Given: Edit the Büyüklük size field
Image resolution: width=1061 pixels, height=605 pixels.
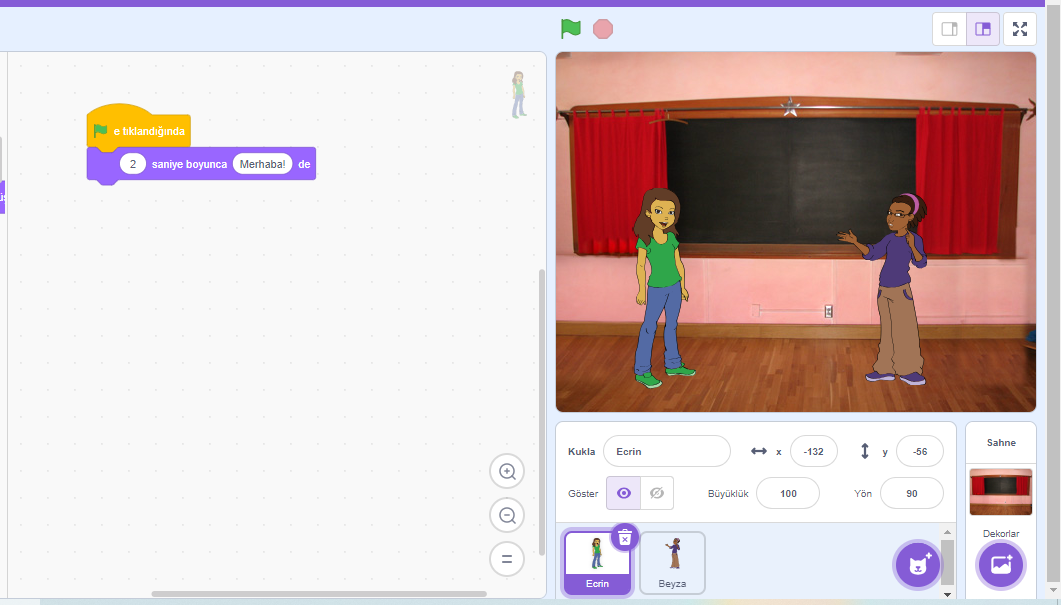Looking at the screenshot, I should click(788, 493).
